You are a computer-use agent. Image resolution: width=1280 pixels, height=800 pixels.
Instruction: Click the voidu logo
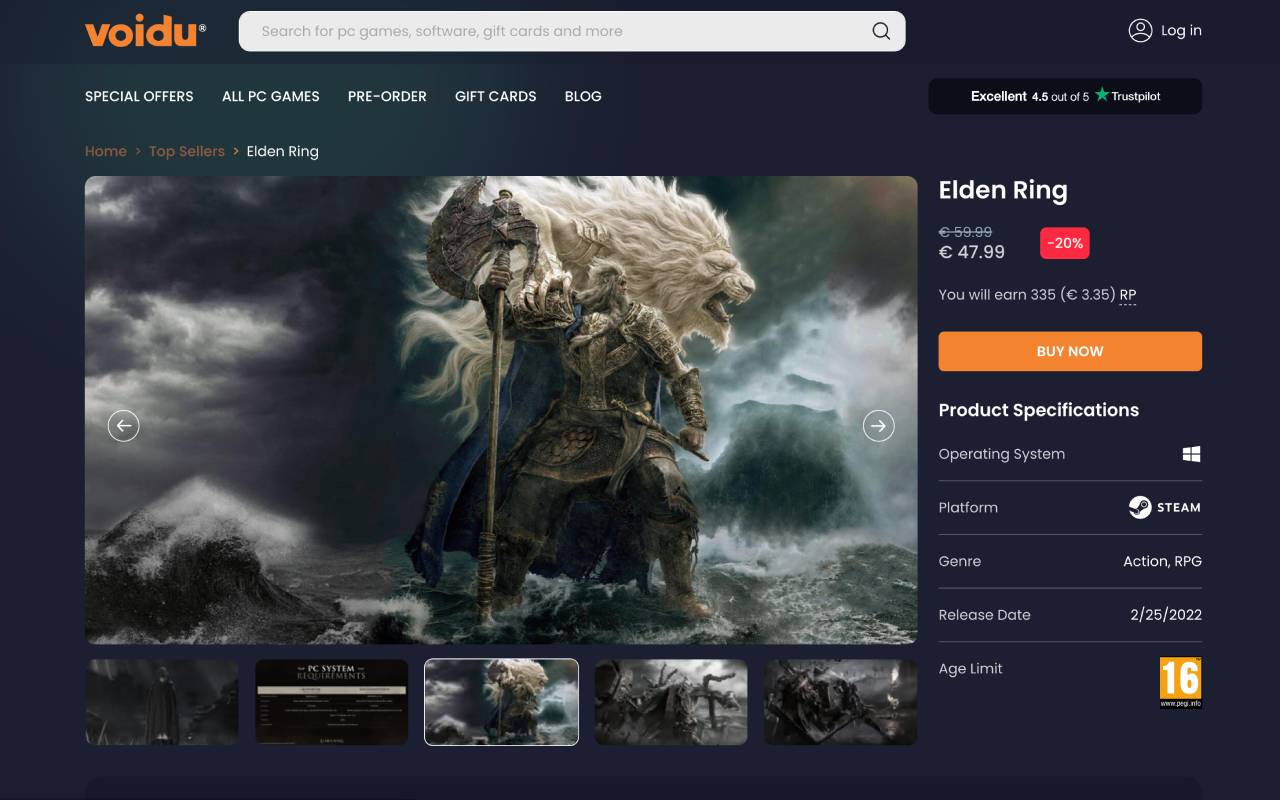point(145,31)
